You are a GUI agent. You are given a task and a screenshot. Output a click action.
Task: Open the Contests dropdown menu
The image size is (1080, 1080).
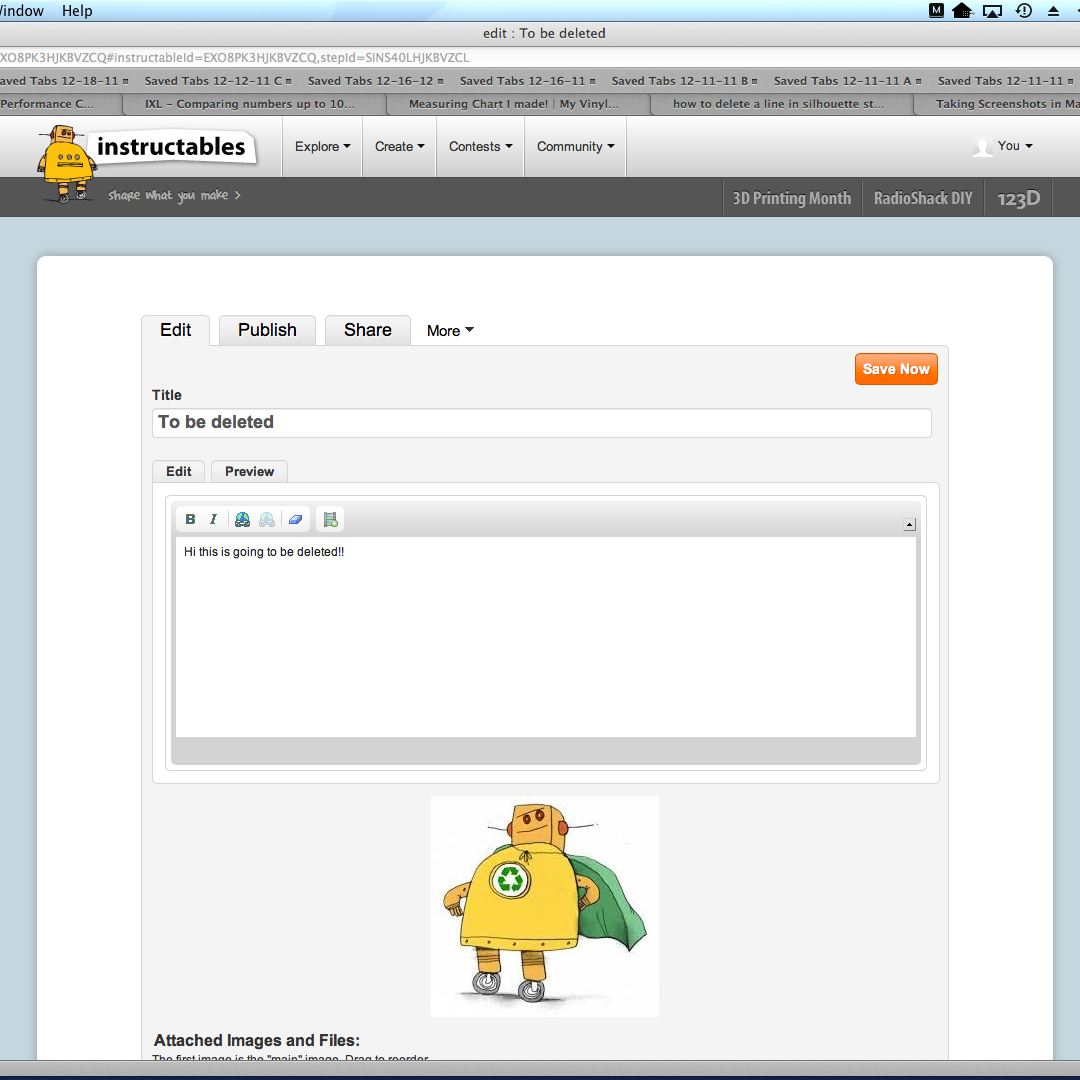480,146
